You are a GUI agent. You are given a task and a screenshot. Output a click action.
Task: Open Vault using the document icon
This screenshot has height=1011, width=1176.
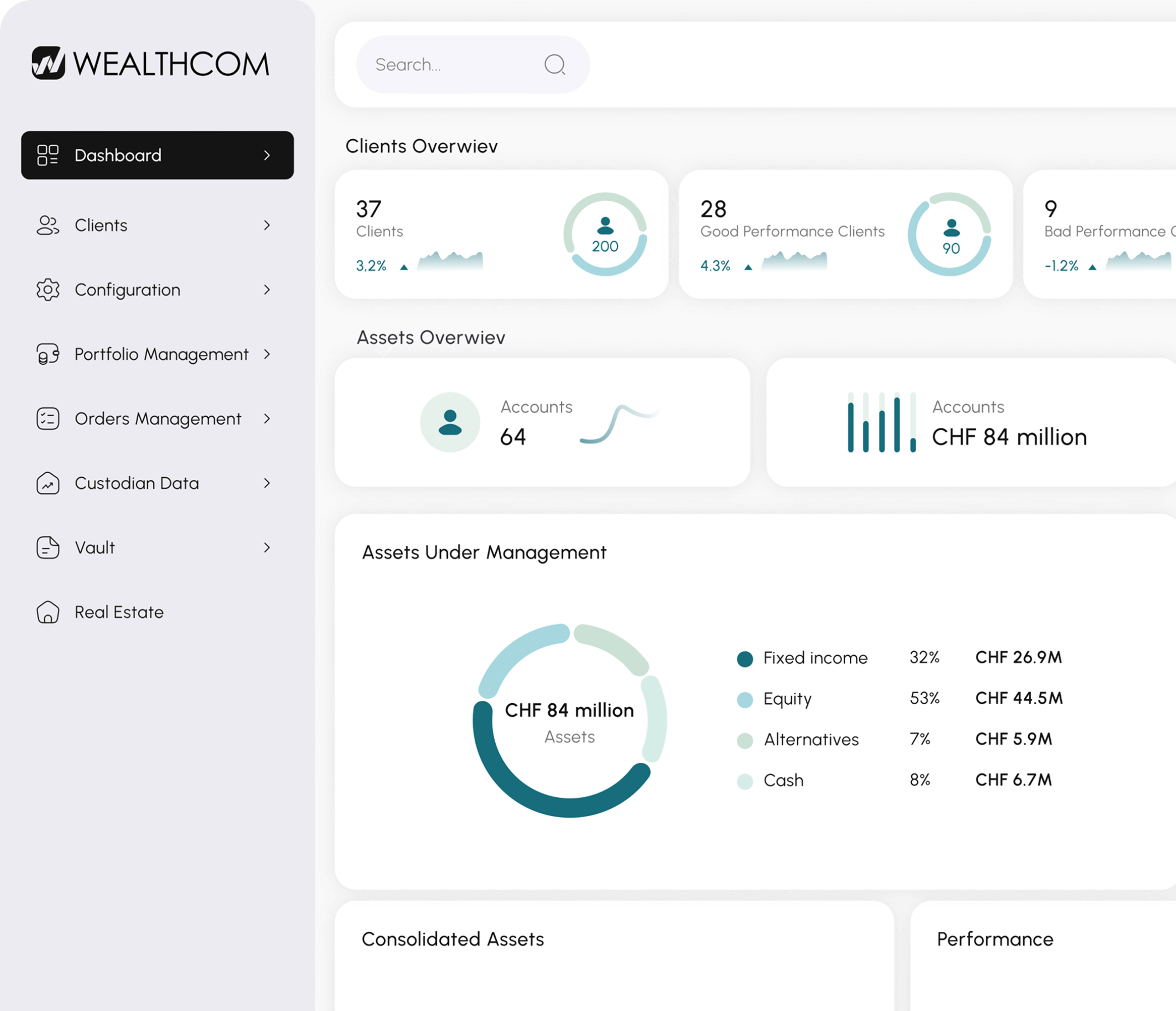[x=48, y=547]
